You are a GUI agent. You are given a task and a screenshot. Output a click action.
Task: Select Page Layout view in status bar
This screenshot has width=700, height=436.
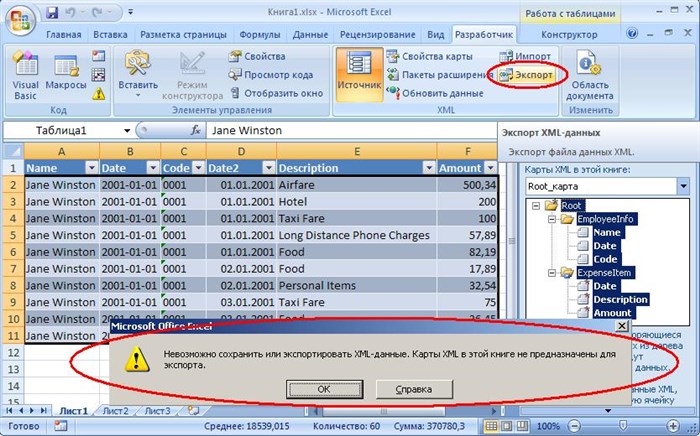point(507,426)
